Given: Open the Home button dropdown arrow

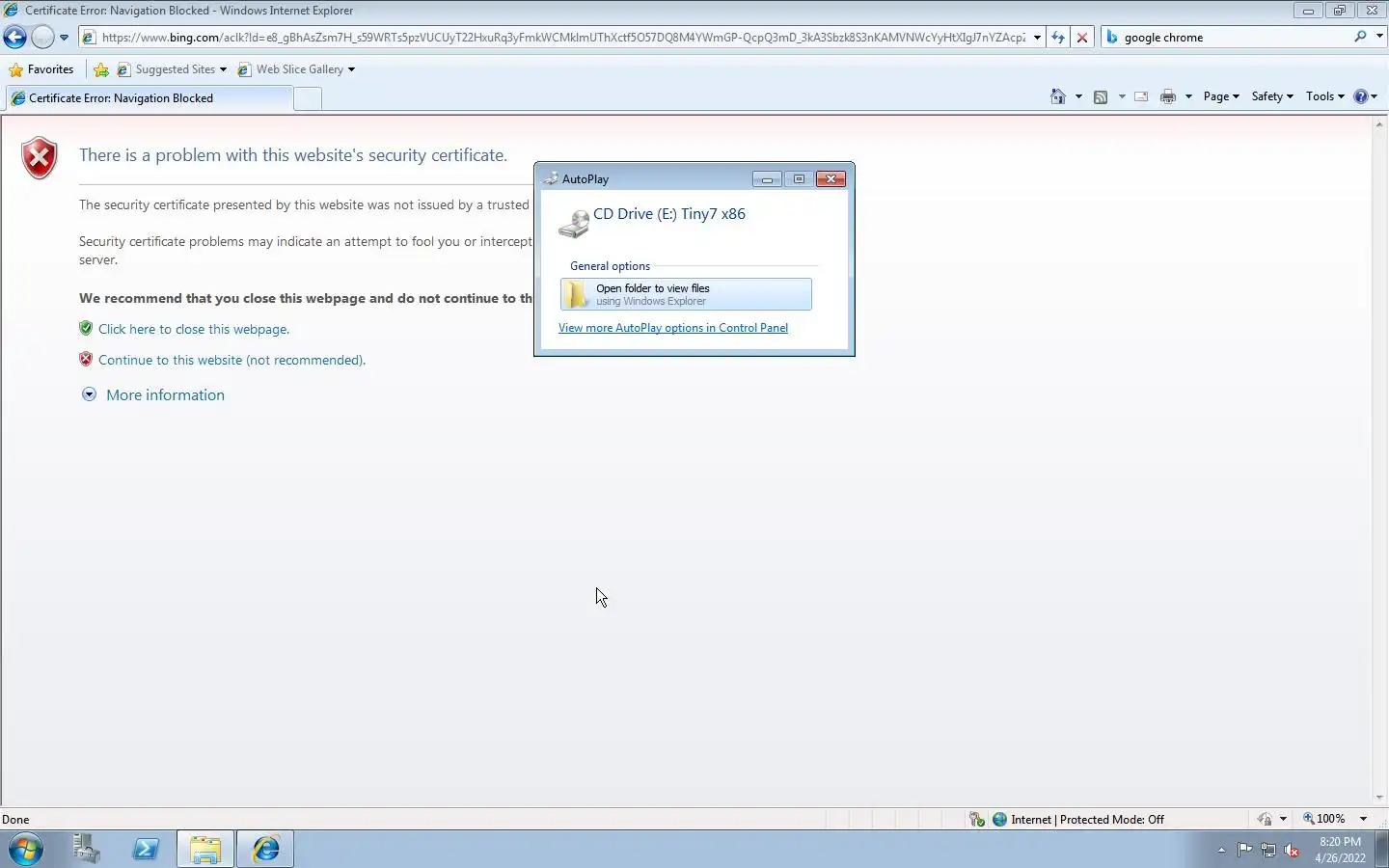Looking at the screenshot, I should 1078,96.
